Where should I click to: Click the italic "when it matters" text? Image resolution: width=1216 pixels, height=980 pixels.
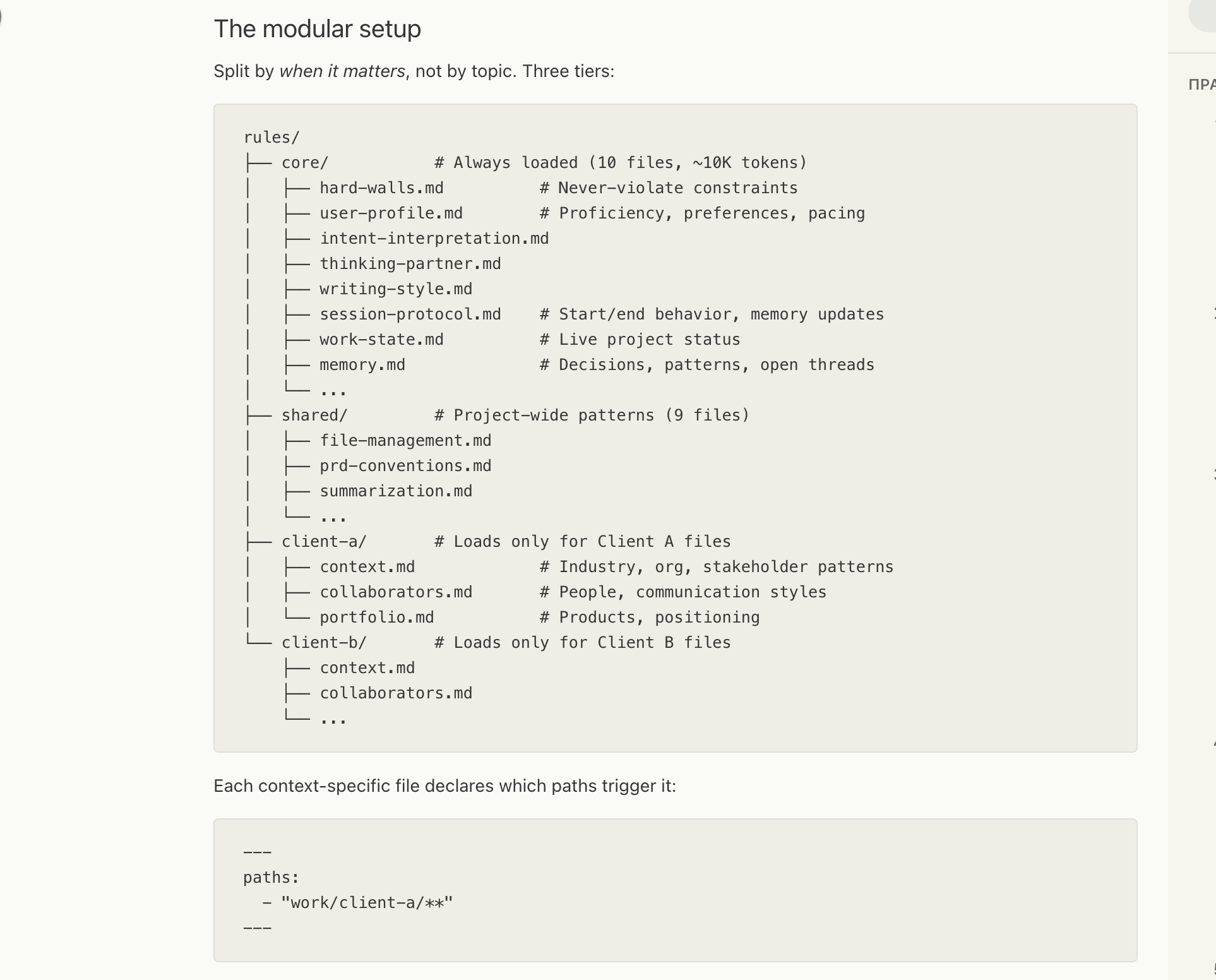[342, 71]
